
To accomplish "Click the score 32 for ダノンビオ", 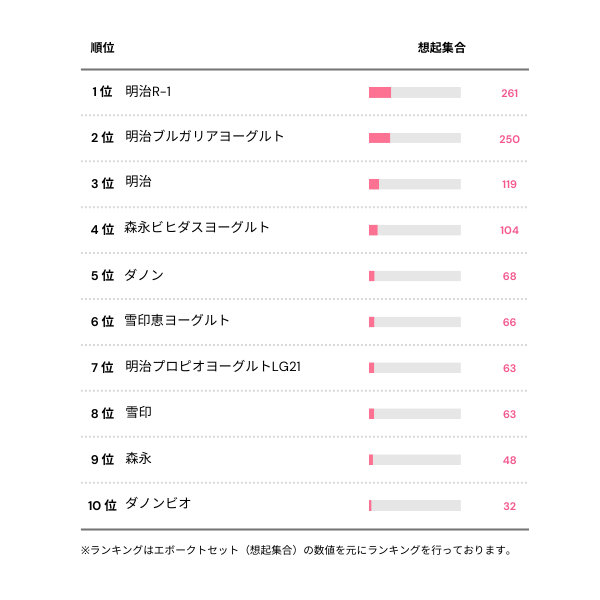I will tap(509, 506).
